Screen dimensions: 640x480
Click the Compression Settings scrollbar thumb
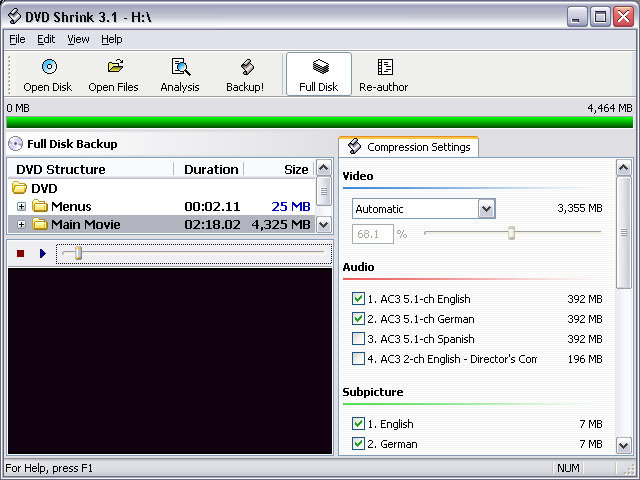point(623,232)
